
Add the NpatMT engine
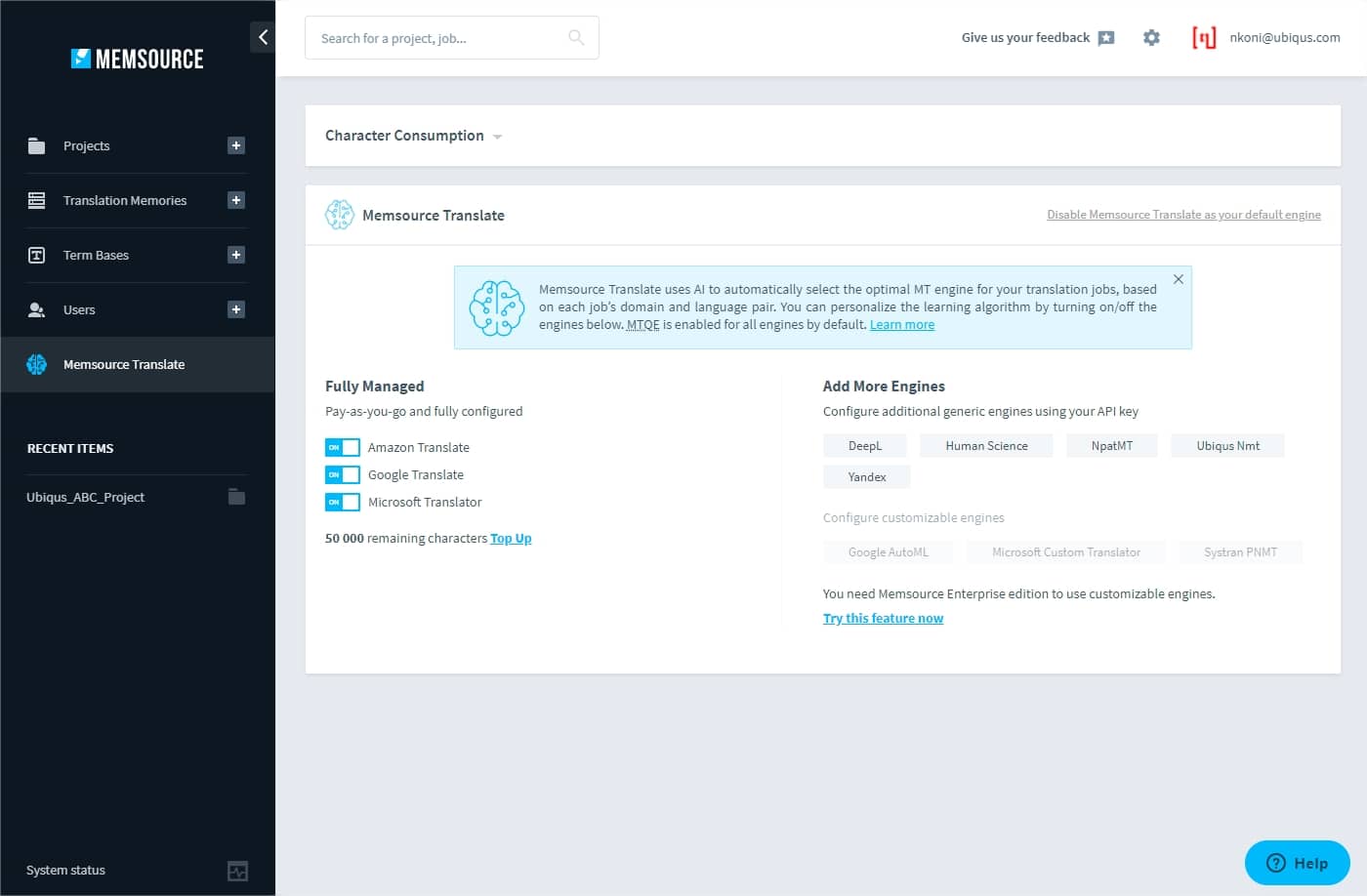1112,446
